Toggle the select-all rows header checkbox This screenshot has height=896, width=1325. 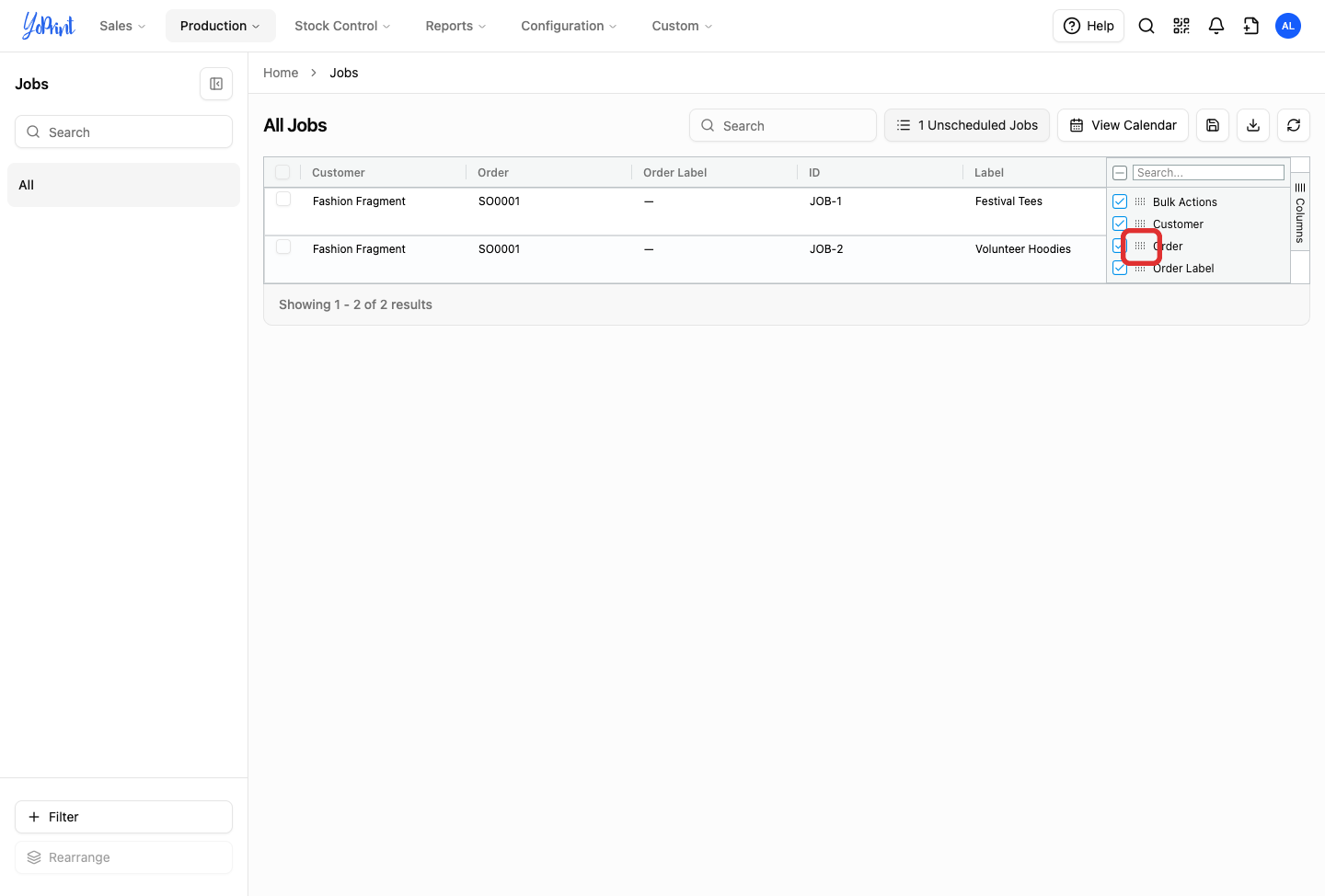pos(282,172)
